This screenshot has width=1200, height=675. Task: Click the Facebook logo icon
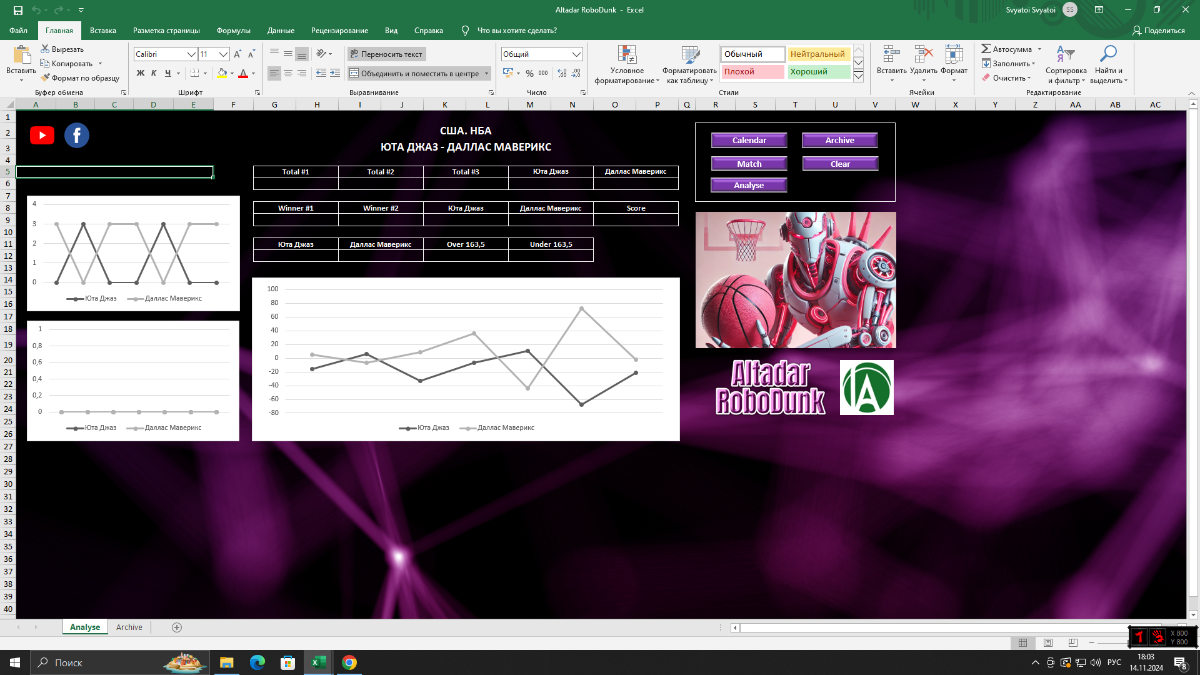click(x=77, y=135)
